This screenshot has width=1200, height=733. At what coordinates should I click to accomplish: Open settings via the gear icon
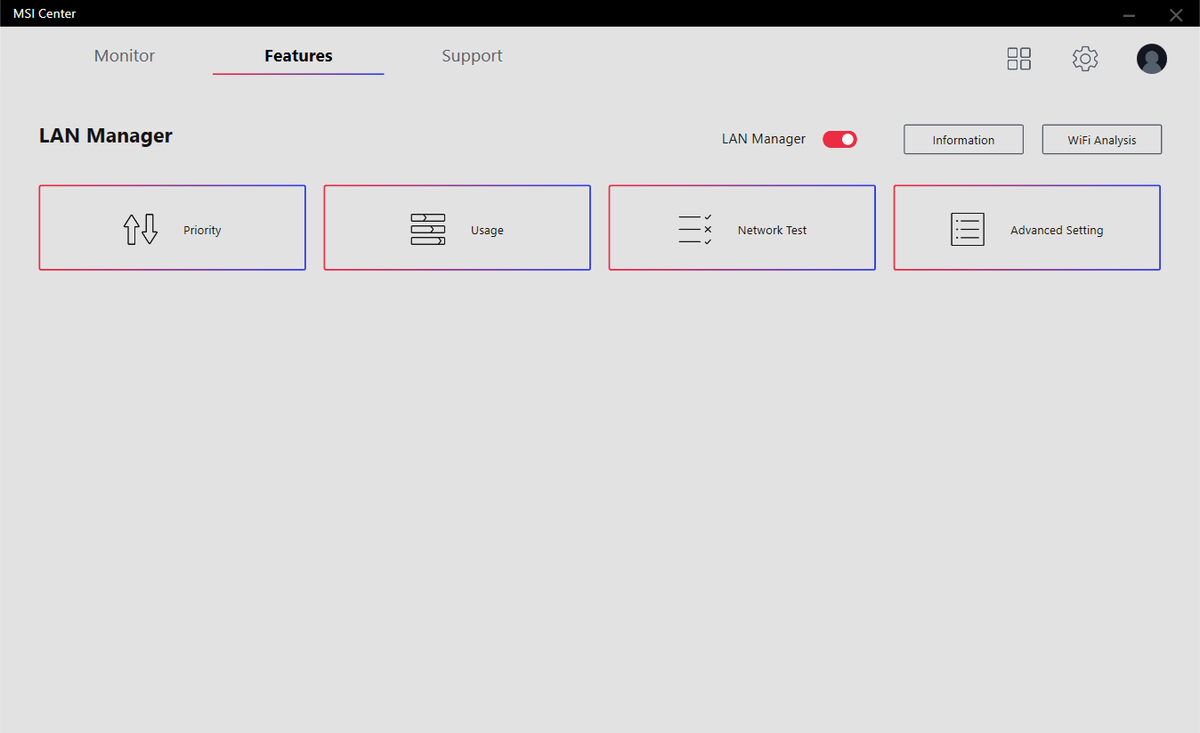pos(1085,59)
